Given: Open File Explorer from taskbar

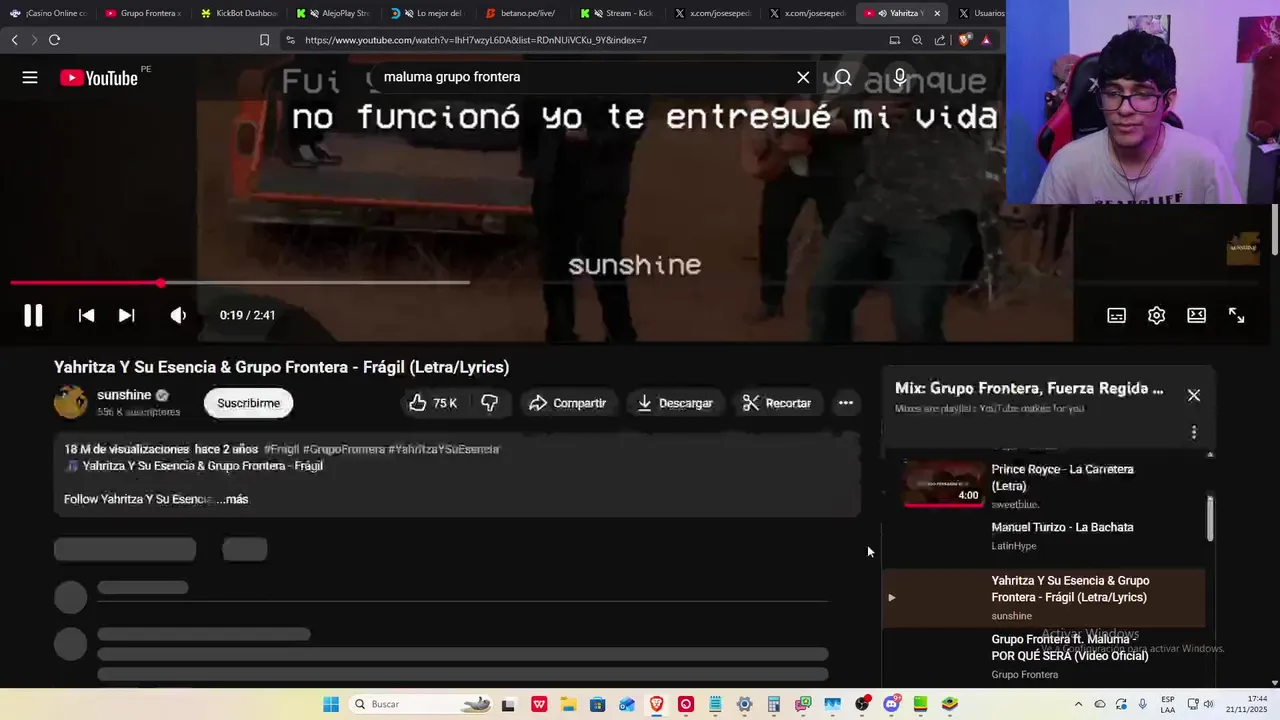Looking at the screenshot, I should [x=568, y=704].
